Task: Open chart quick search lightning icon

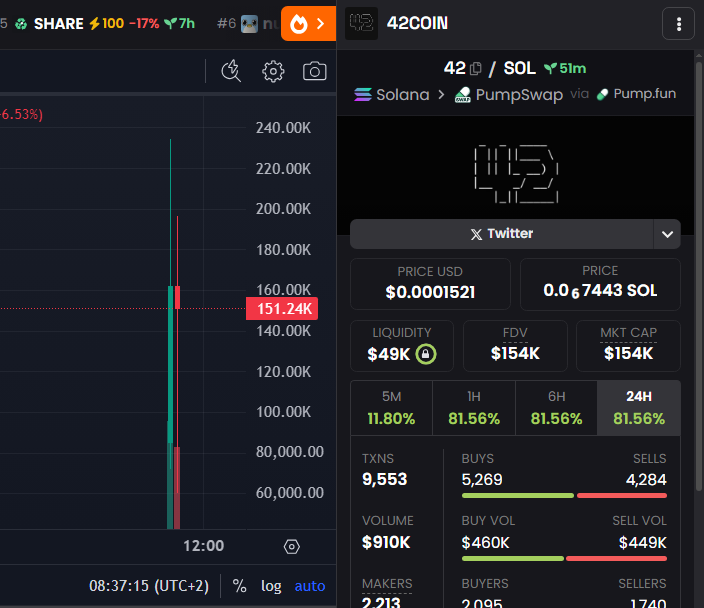Action: pos(231,71)
